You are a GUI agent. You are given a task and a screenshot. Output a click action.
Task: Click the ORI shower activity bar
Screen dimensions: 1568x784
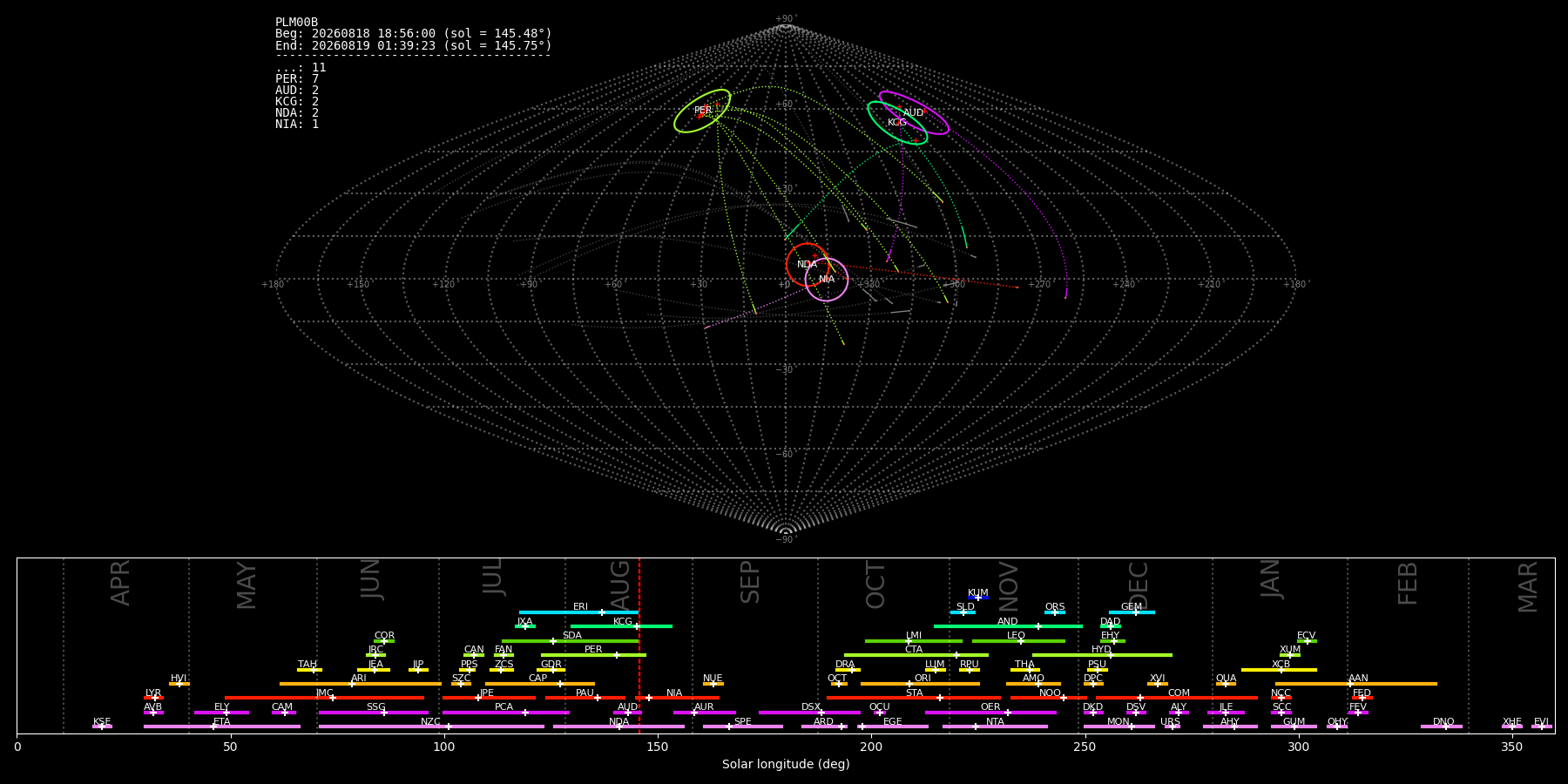[920, 684]
